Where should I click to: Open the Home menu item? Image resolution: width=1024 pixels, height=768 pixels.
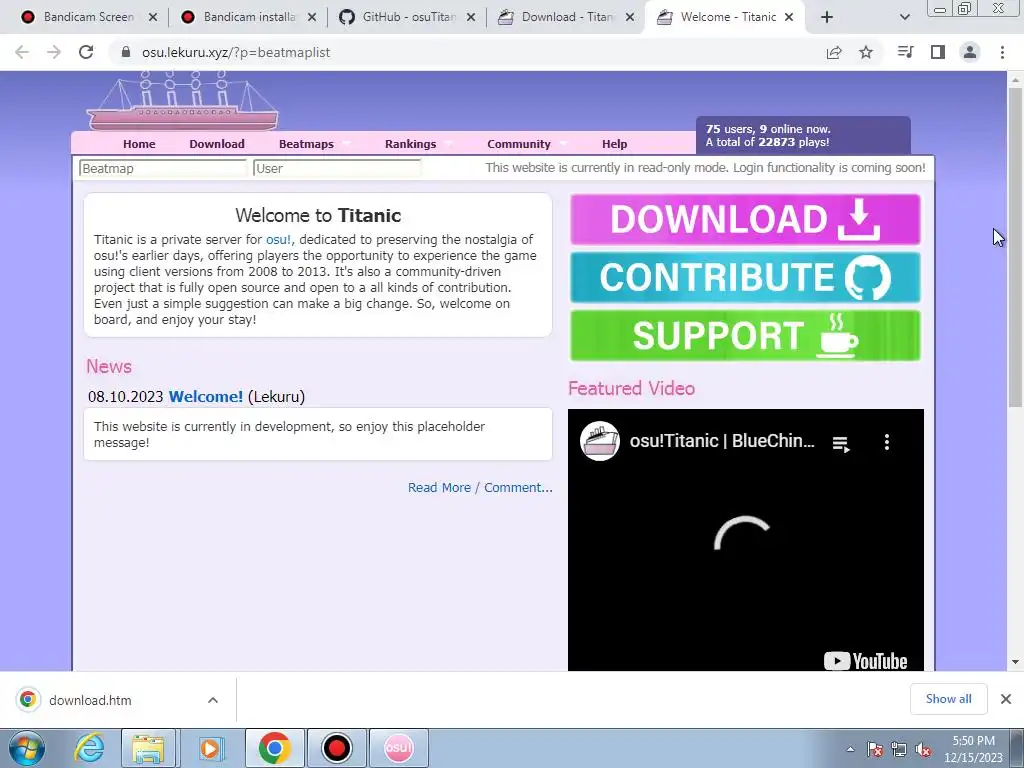[x=139, y=144]
